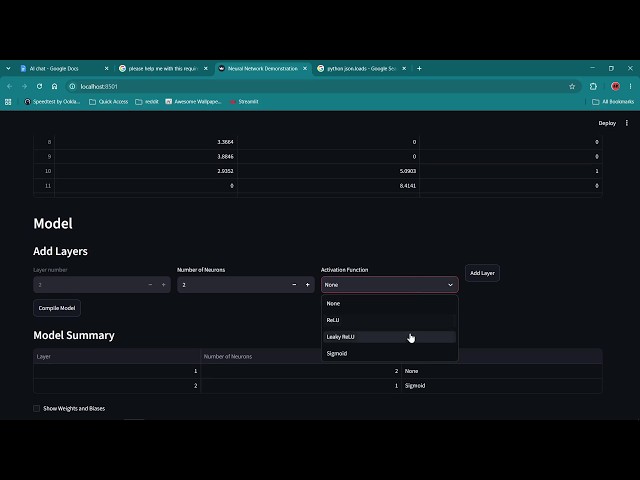This screenshot has width=640, height=480.
Task: Select the None cell in Model Summary row 1
Action: [x=502, y=371]
